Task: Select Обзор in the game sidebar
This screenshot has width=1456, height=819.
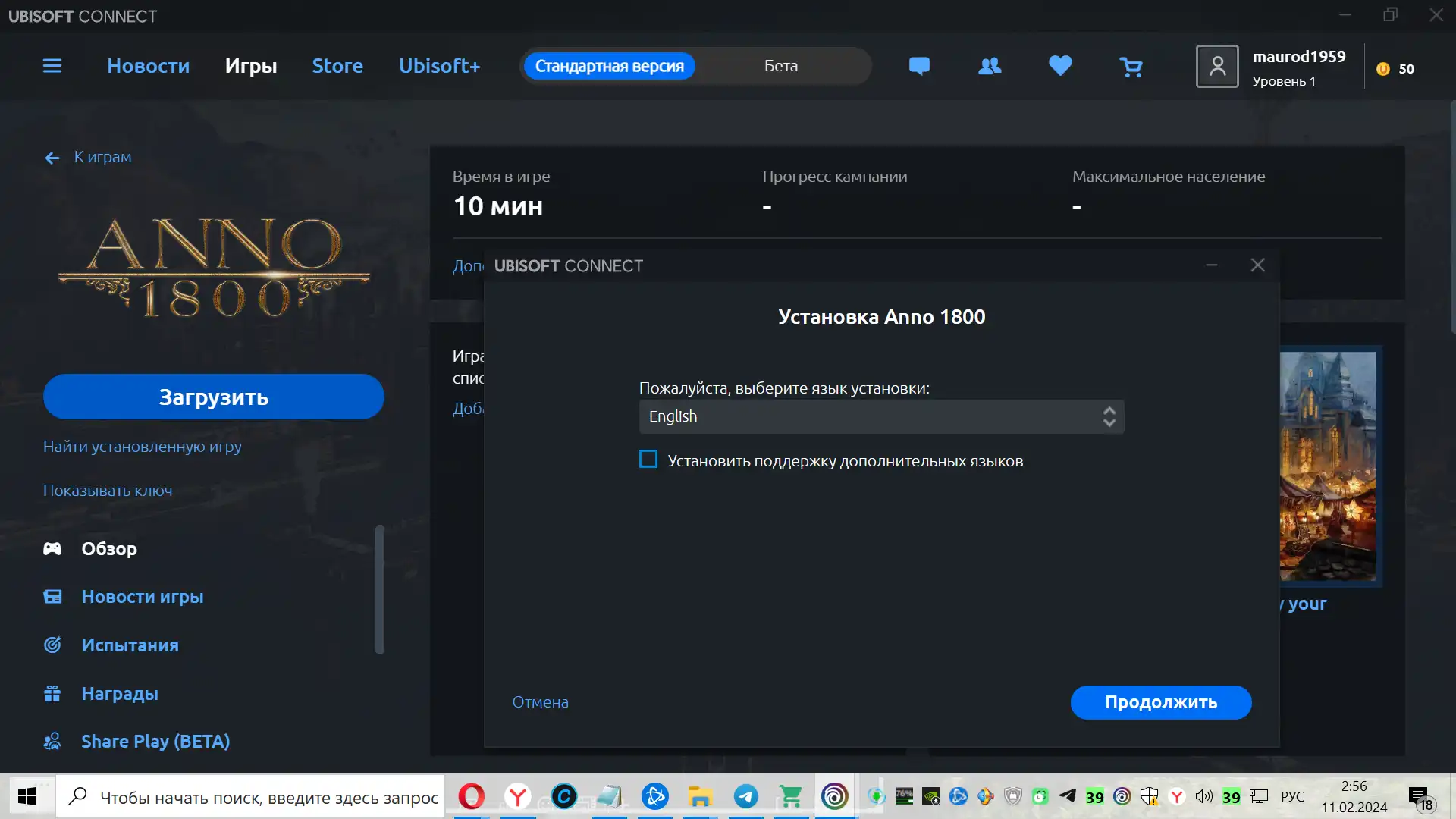Action: (x=109, y=548)
